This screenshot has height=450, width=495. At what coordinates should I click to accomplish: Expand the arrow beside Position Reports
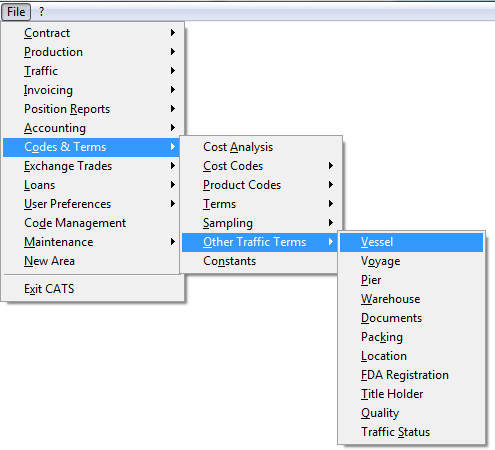click(173, 109)
